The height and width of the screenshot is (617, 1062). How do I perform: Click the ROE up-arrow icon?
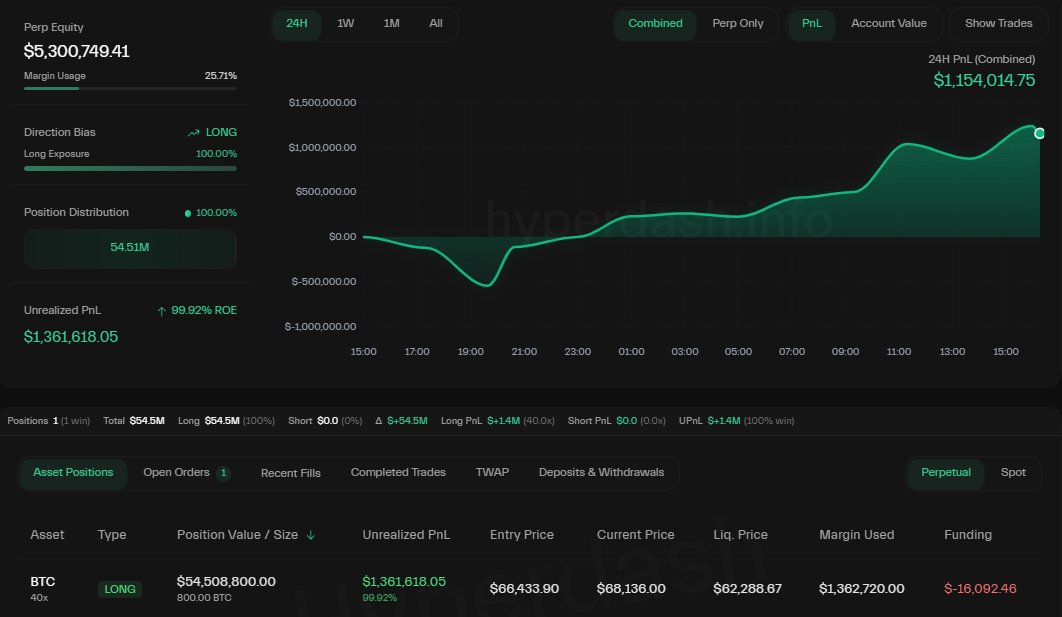[x=161, y=310]
